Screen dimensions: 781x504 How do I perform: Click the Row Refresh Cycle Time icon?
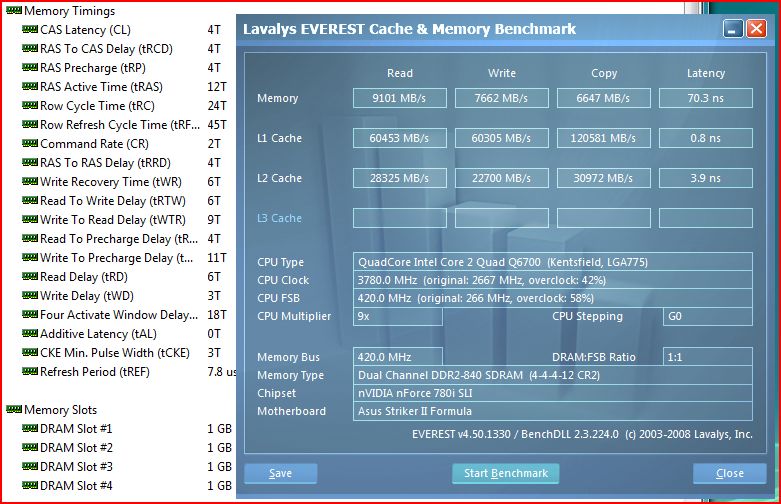[x=30, y=124]
